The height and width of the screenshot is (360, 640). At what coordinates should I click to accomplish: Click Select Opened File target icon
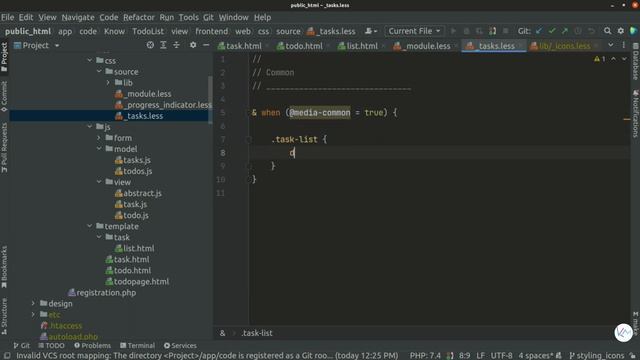(x=150, y=45)
